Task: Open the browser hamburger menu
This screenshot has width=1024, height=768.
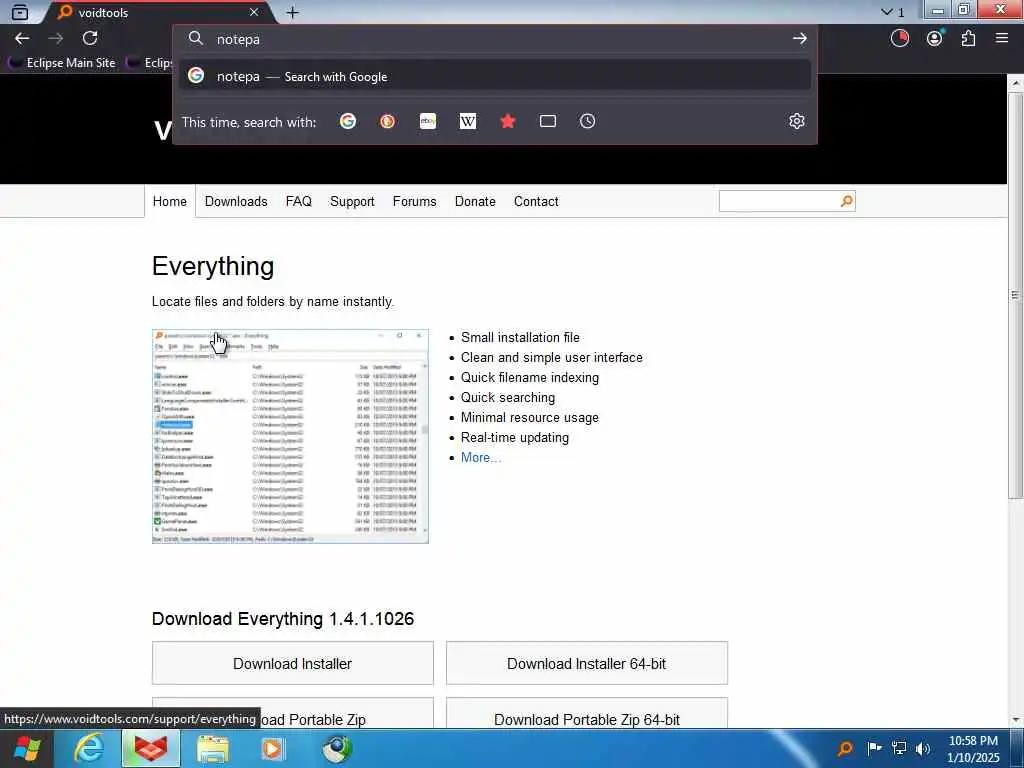Action: [1002, 39]
